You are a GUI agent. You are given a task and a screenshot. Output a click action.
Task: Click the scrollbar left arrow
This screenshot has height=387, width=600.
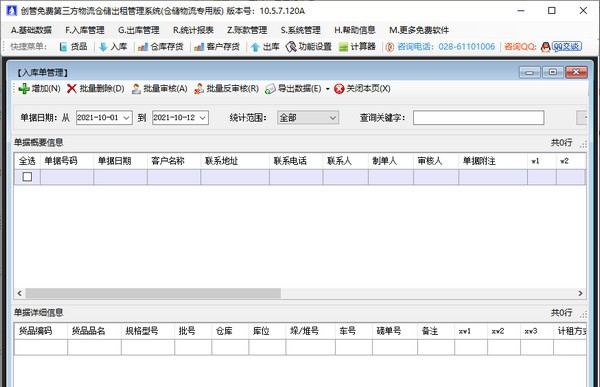[x=20, y=293]
